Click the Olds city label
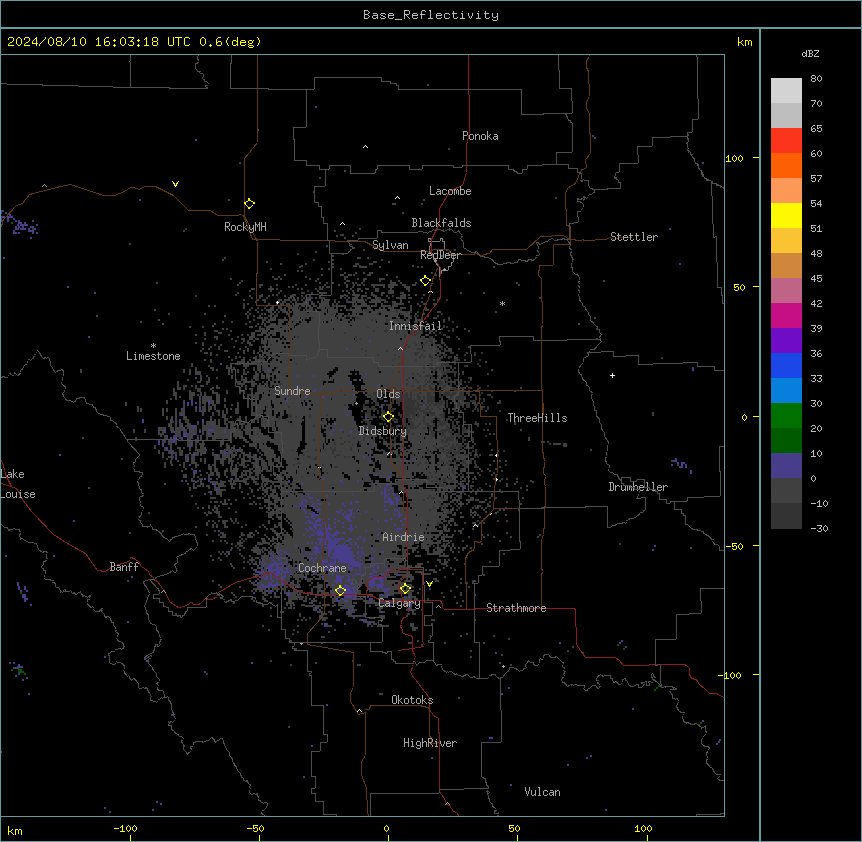862x842 pixels. click(x=388, y=394)
